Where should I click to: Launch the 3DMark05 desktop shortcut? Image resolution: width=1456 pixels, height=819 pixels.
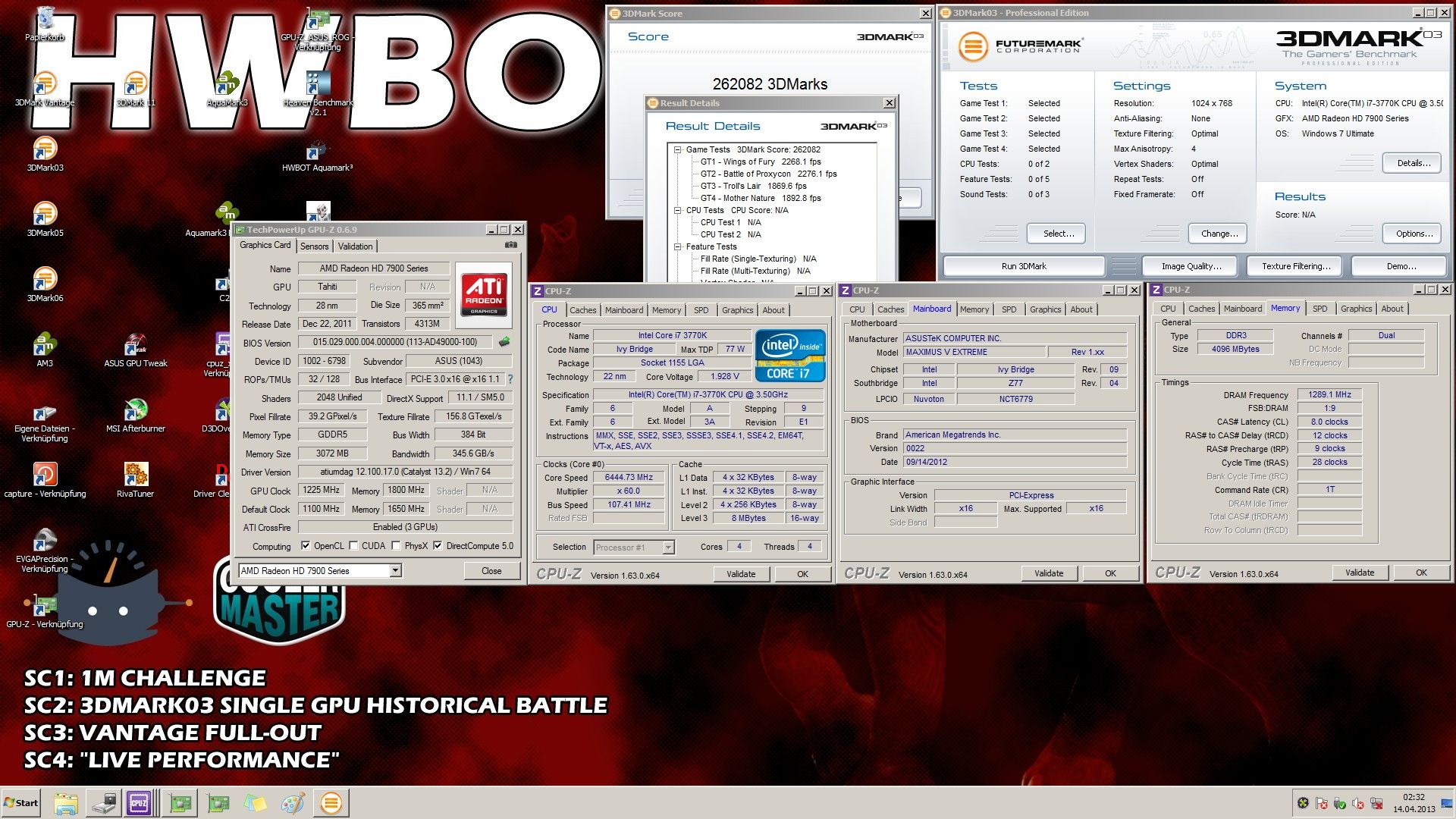45,220
